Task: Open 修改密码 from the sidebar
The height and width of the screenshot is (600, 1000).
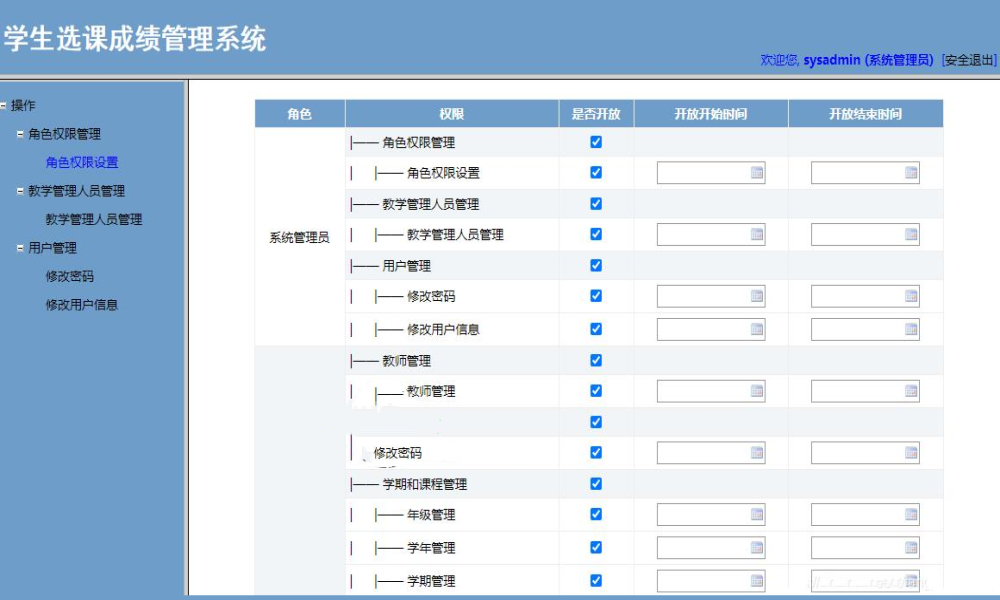Action: [x=69, y=277]
